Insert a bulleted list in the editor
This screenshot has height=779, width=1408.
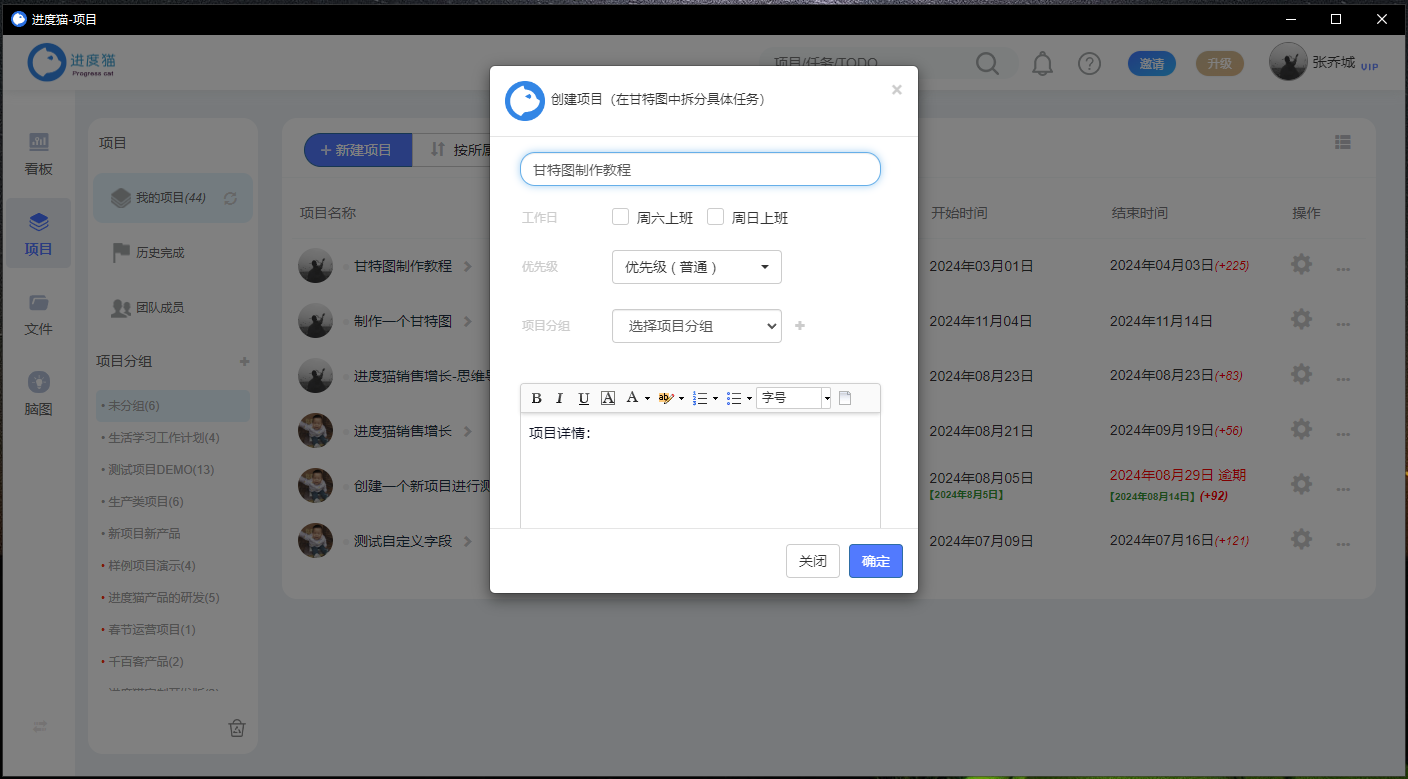(x=734, y=398)
